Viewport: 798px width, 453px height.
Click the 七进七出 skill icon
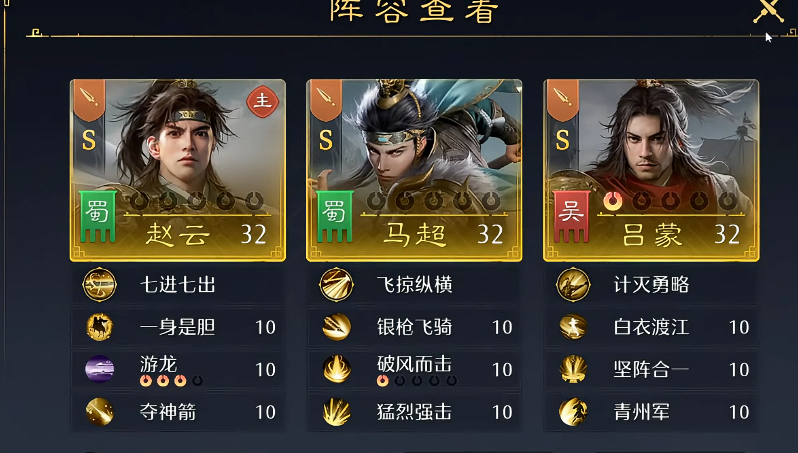[x=99, y=285]
